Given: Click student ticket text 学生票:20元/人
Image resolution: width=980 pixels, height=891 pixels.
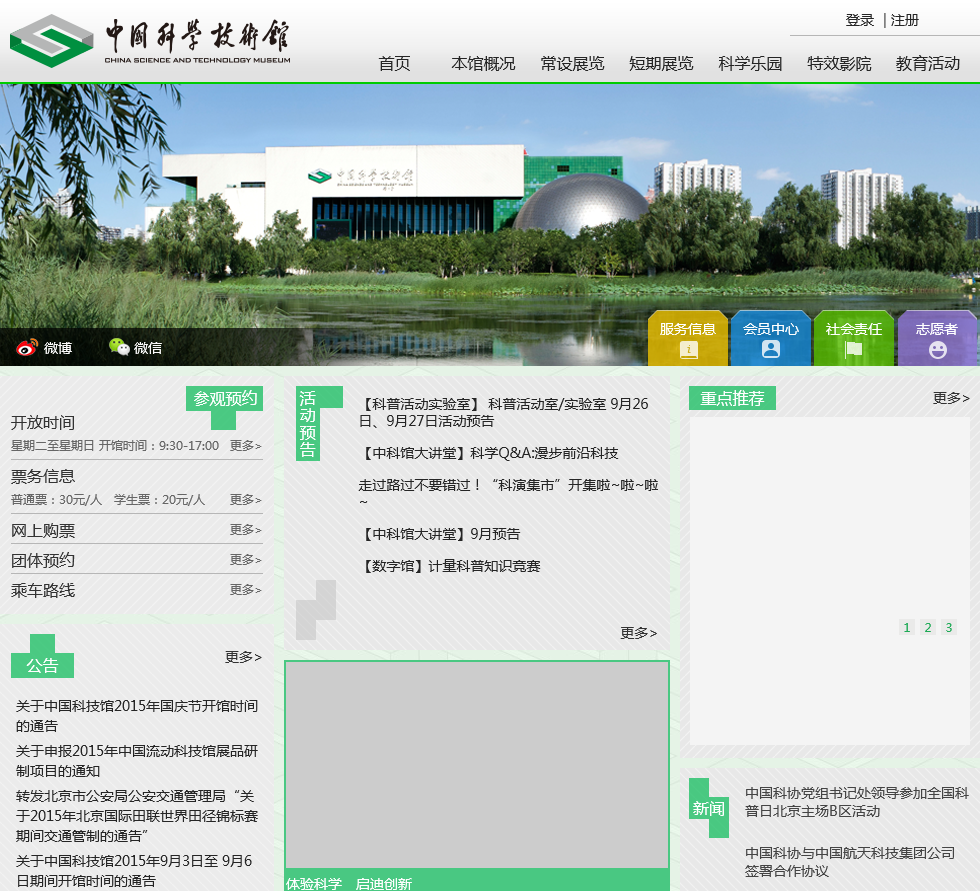Looking at the screenshot, I should 159,499.
